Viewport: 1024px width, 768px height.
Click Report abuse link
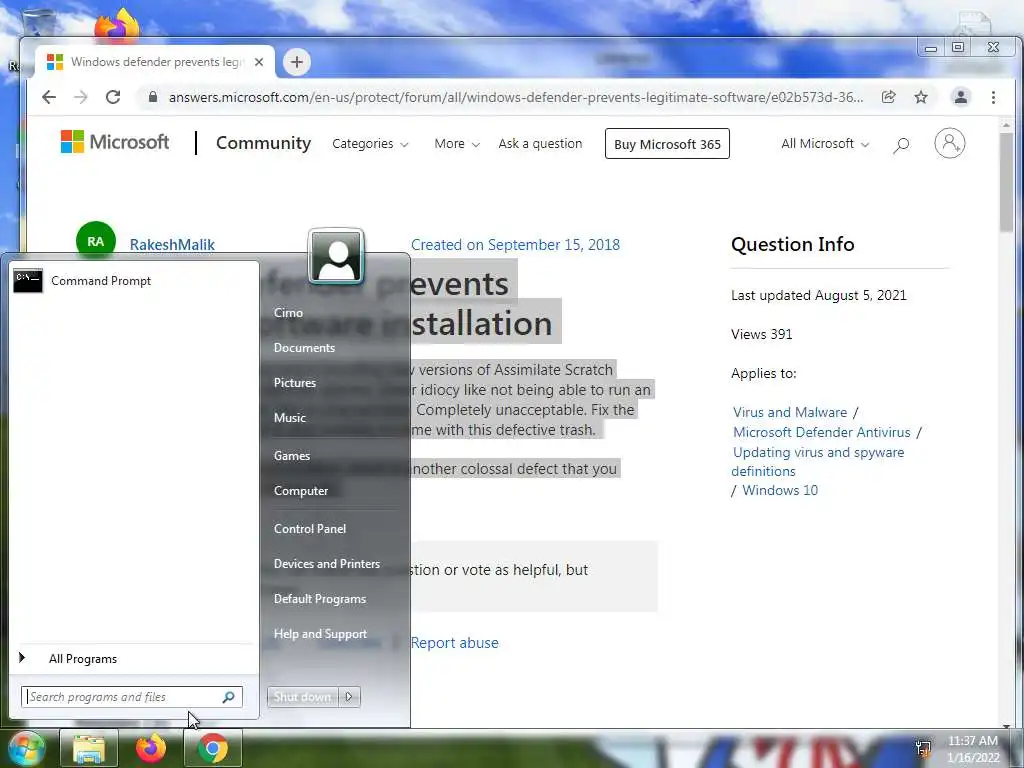[455, 643]
